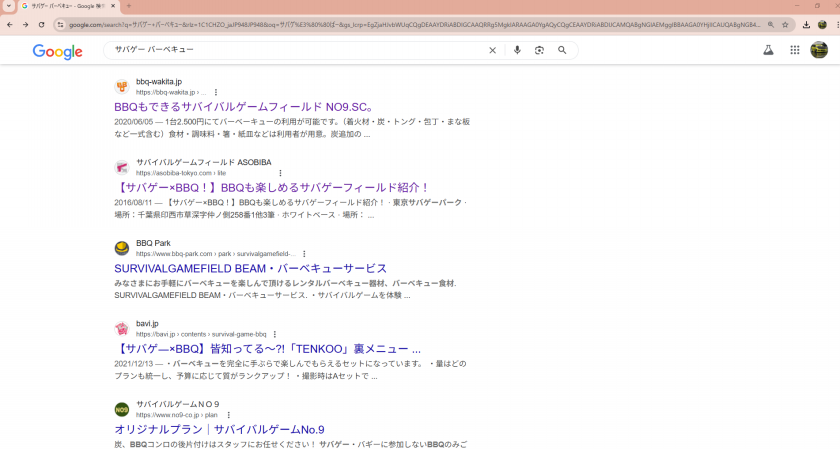
Task: Clear the search box with the X icon
Action: point(492,50)
